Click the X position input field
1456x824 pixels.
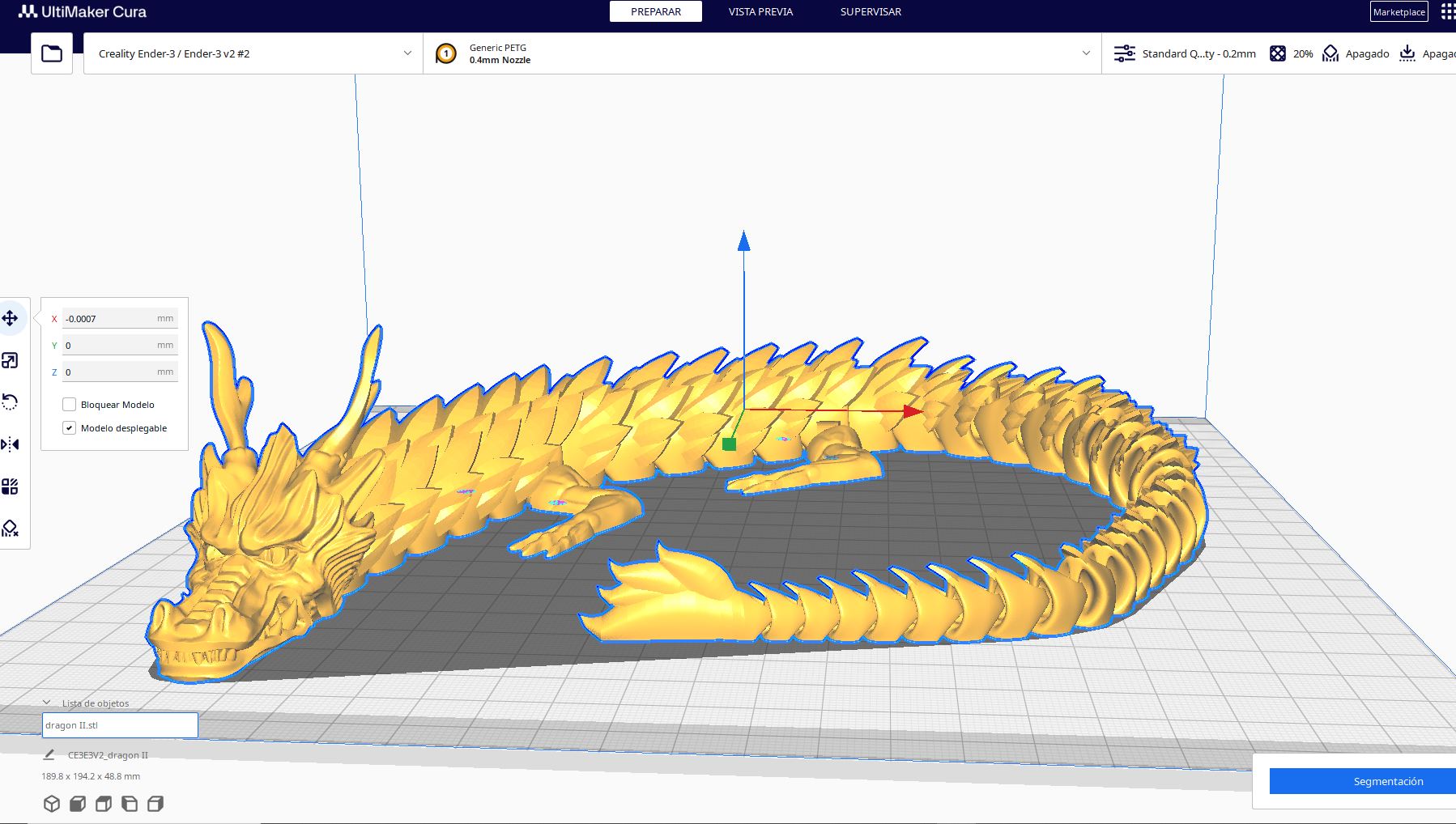click(x=120, y=318)
